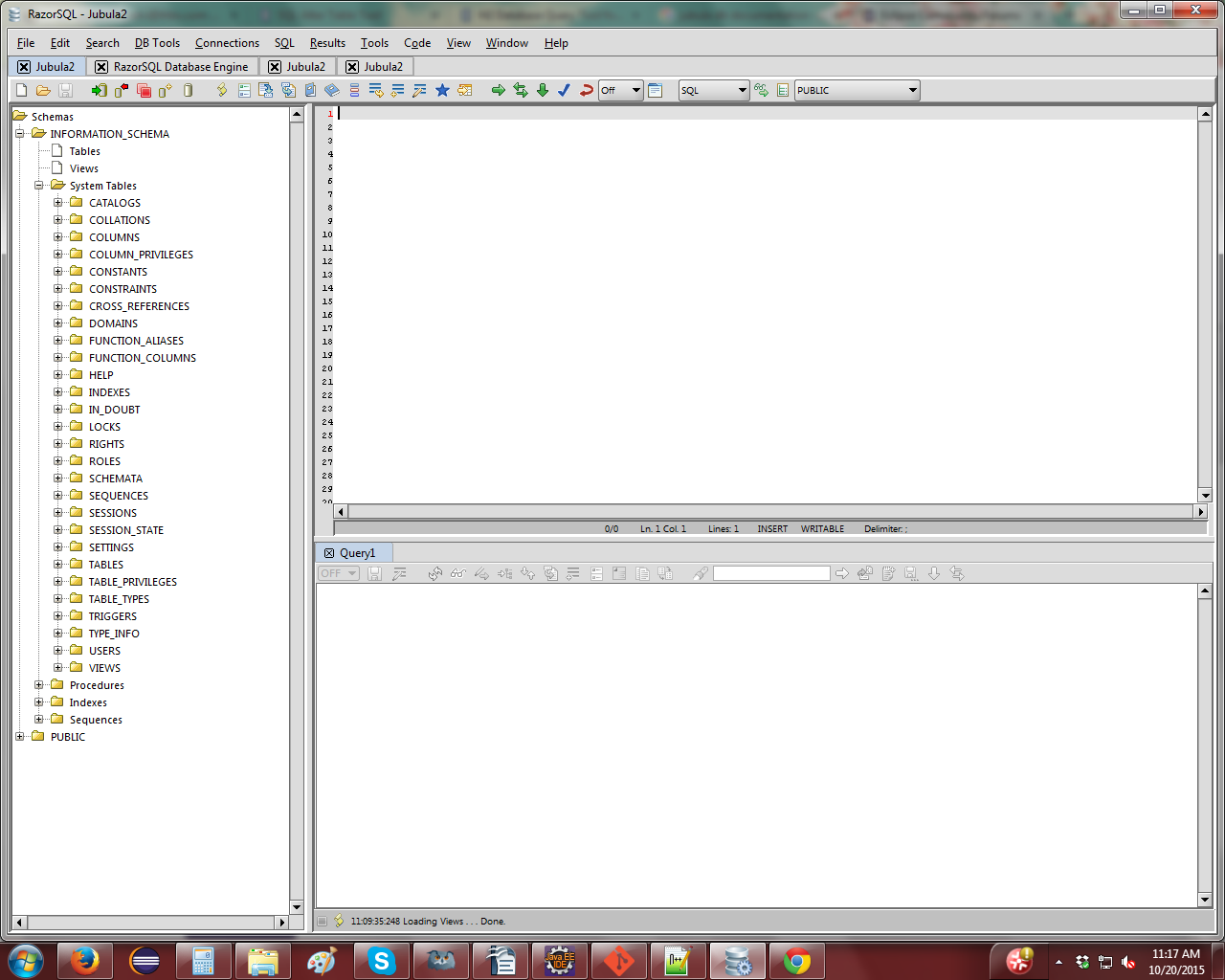Viewport: 1225px width, 980px height.
Task: Click the blue checkmark commit icon
Action: coord(564,90)
